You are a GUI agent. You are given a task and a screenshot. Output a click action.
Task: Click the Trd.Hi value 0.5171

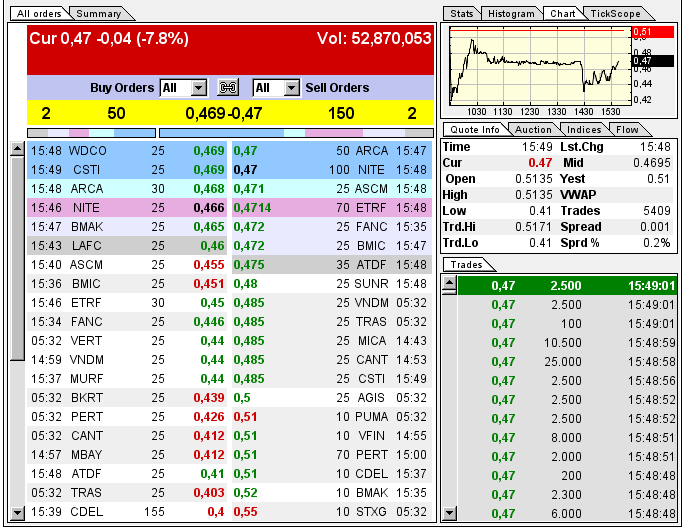point(534,227)
